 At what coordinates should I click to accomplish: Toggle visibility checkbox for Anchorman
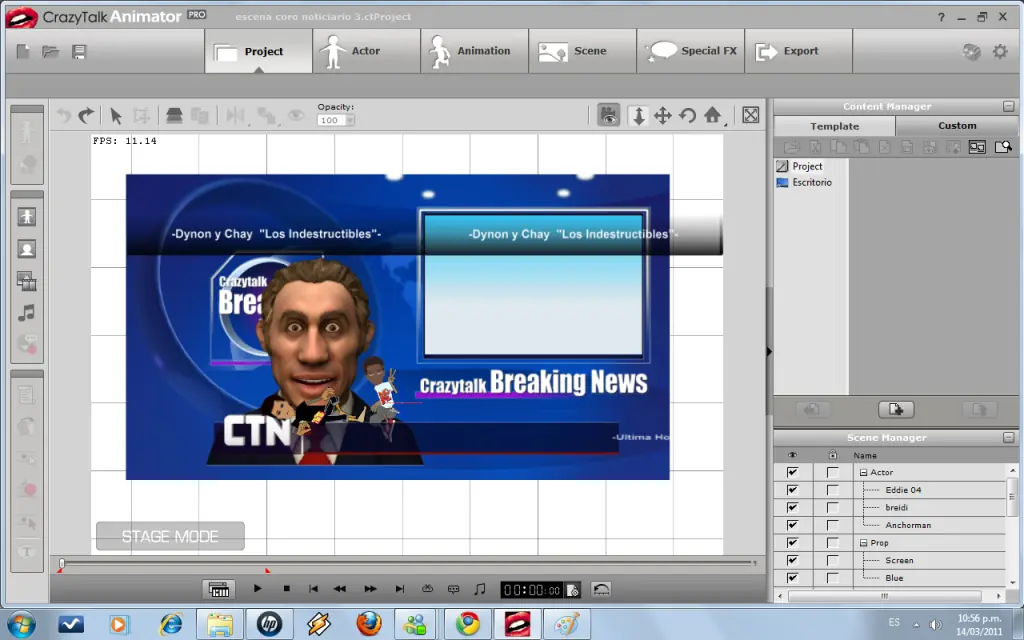(793, 525)
